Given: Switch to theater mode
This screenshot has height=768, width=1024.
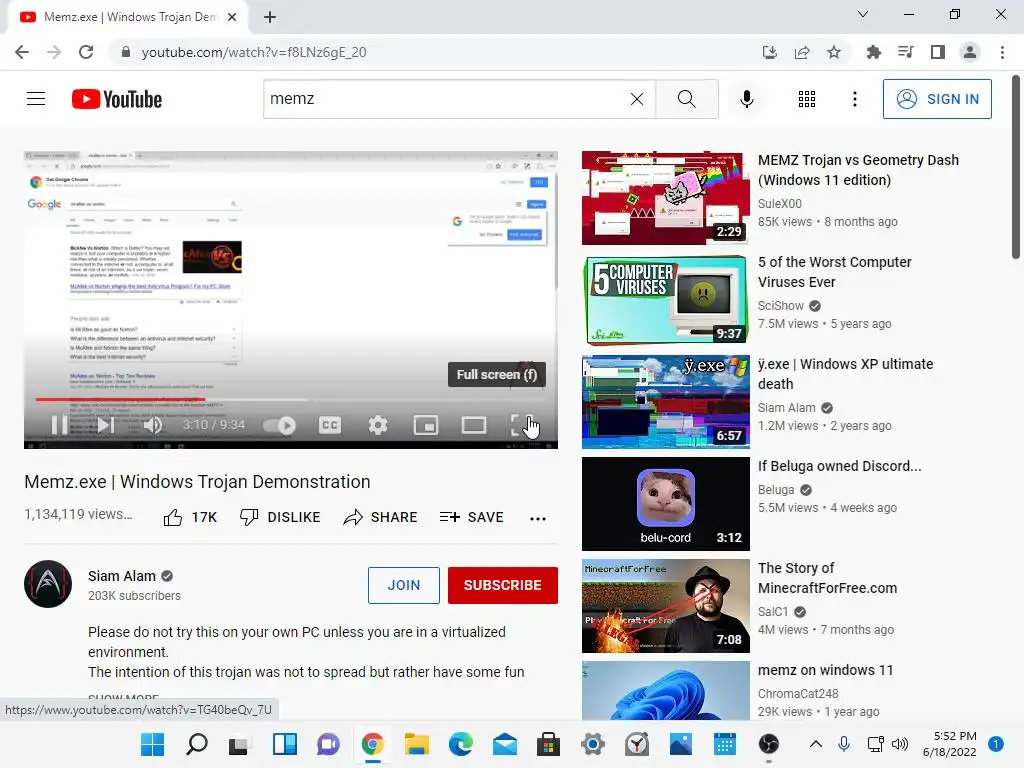Looking at the screenshot, I should click(473, 426).
